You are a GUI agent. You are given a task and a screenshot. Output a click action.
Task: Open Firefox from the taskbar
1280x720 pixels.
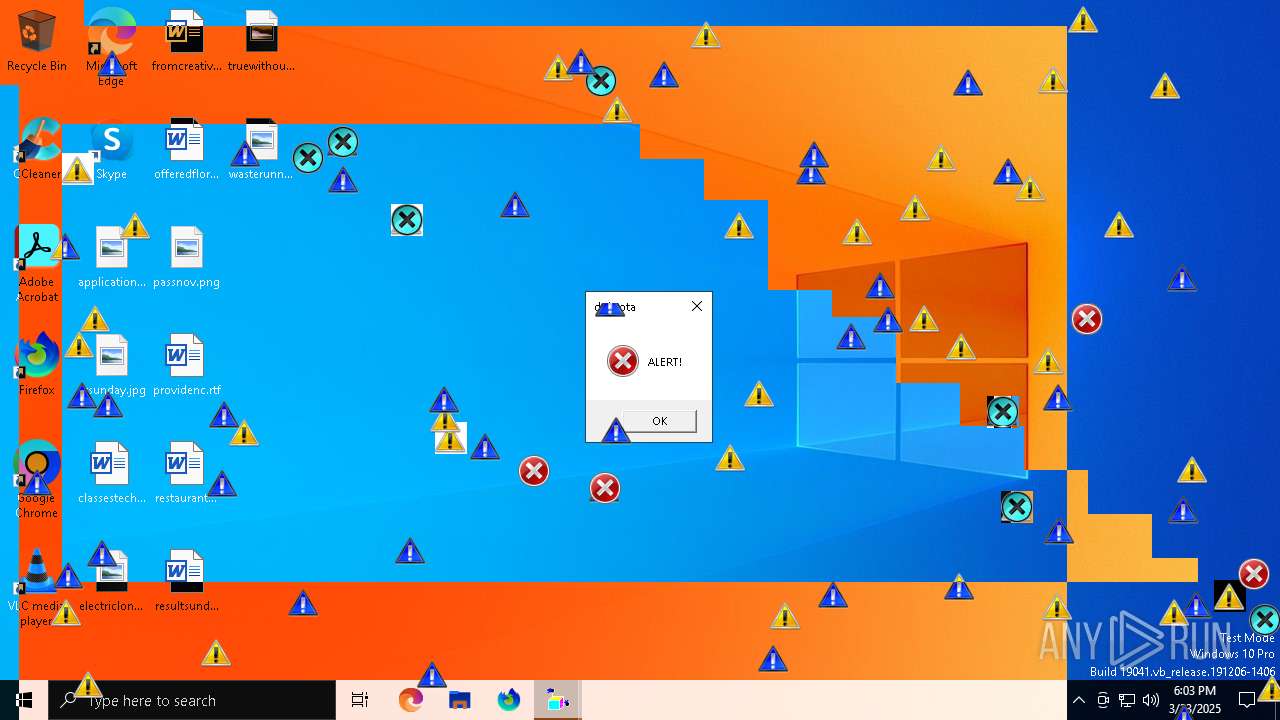(x=508, y=700)
